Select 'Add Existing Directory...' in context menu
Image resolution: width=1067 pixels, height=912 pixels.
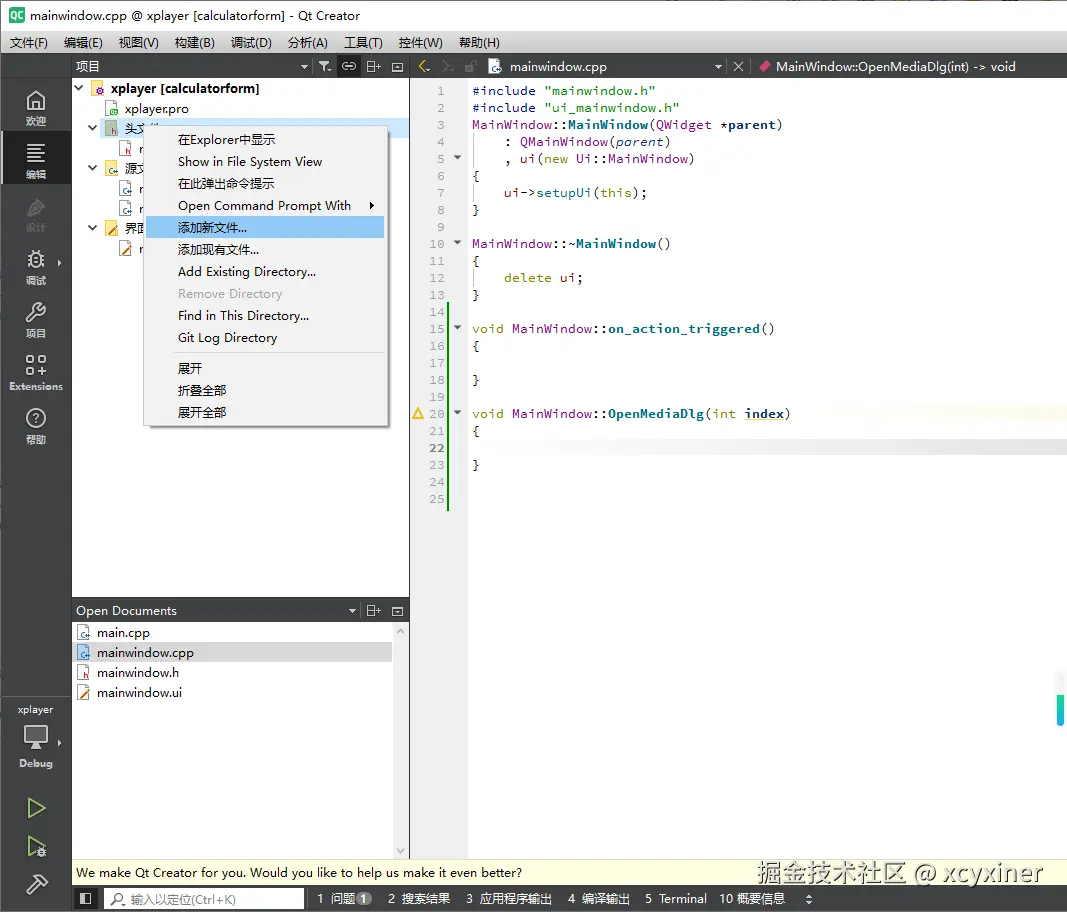[247, 272]
